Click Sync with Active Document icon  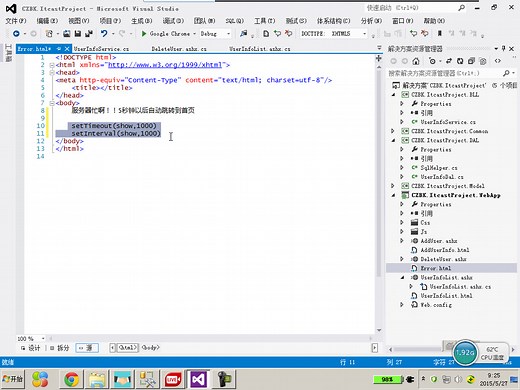coord(449,61)
